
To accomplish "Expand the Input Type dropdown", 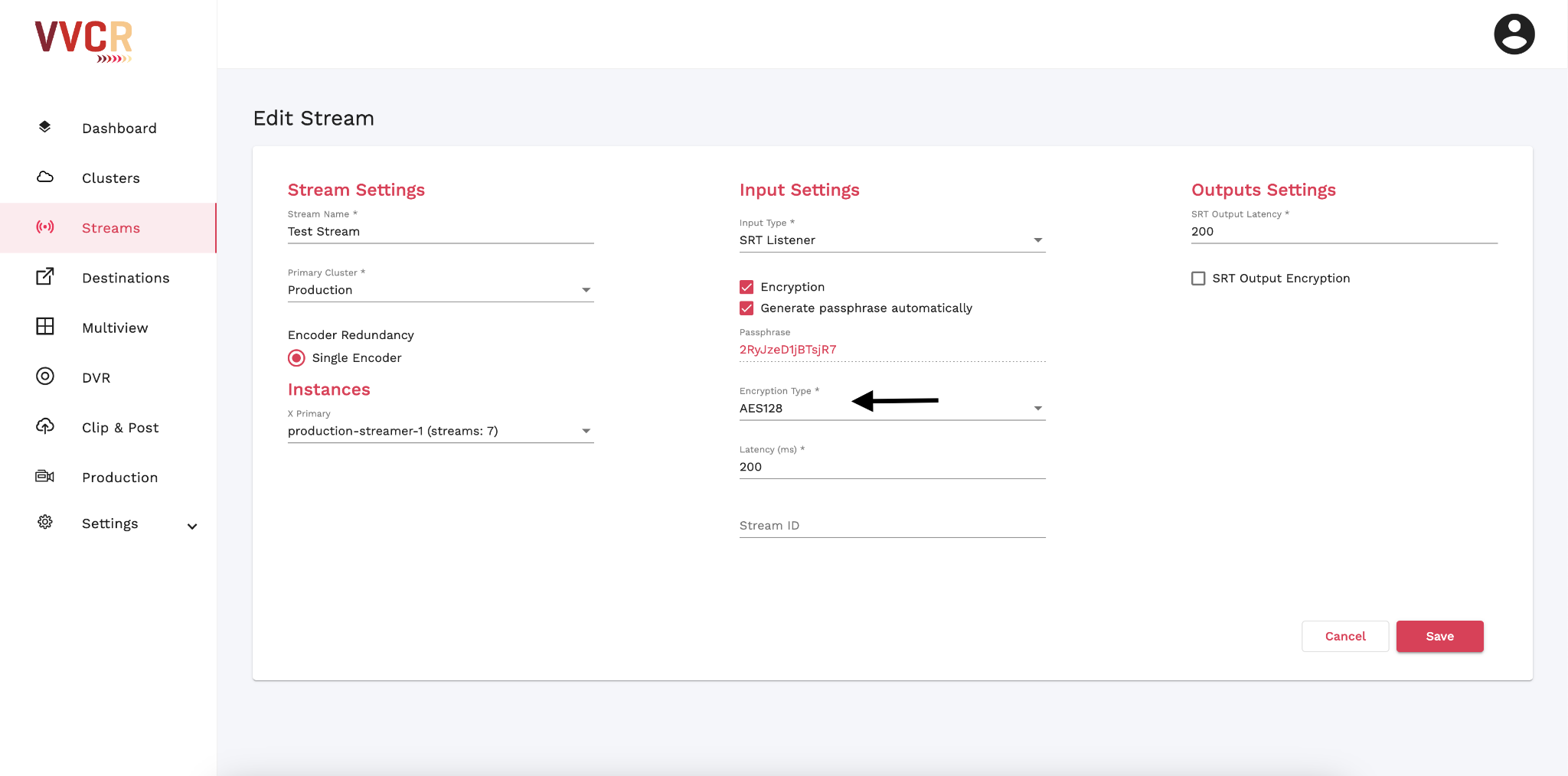I will tap(892, 240).
